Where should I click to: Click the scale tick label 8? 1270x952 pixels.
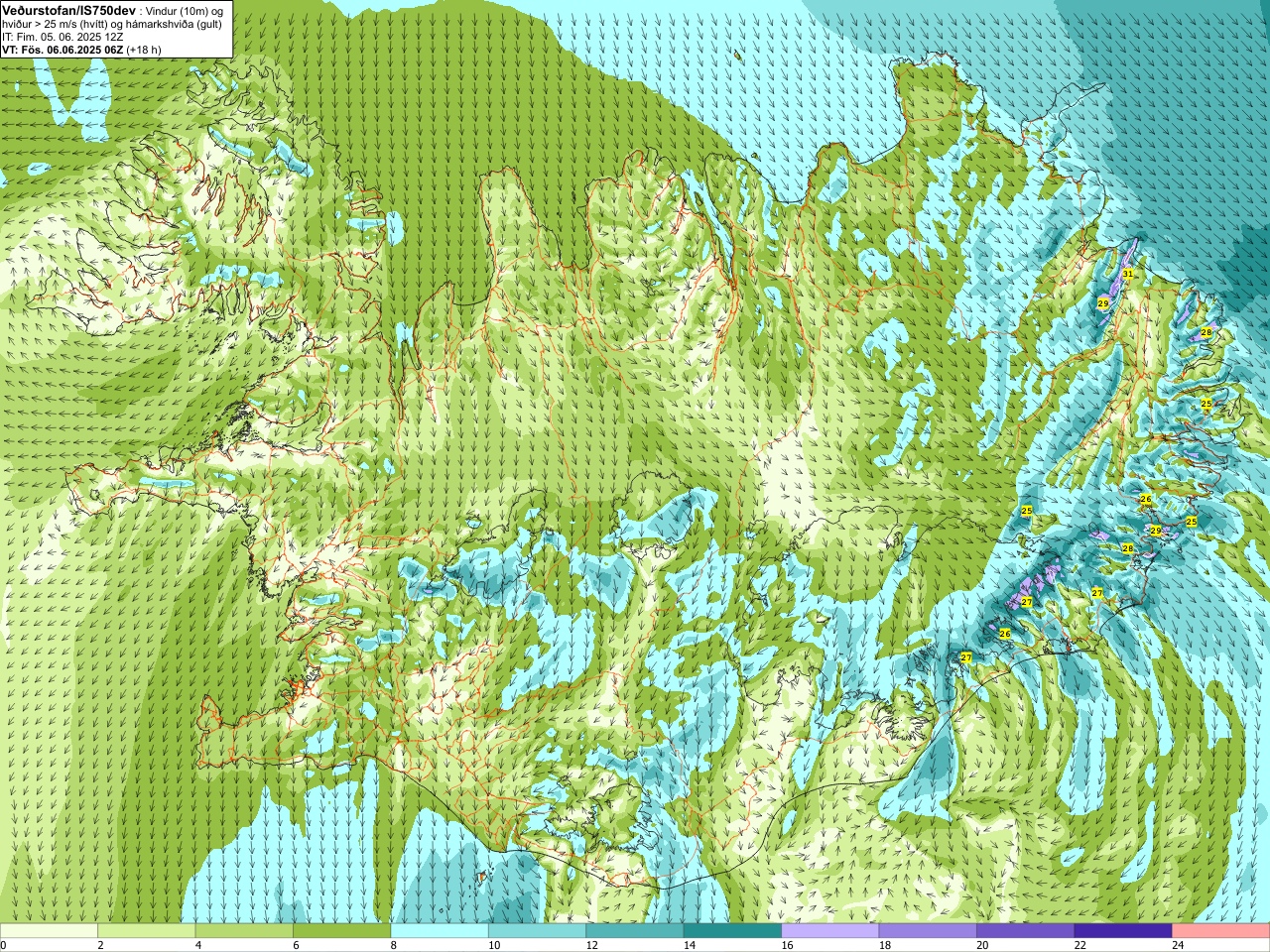point(393,945)
